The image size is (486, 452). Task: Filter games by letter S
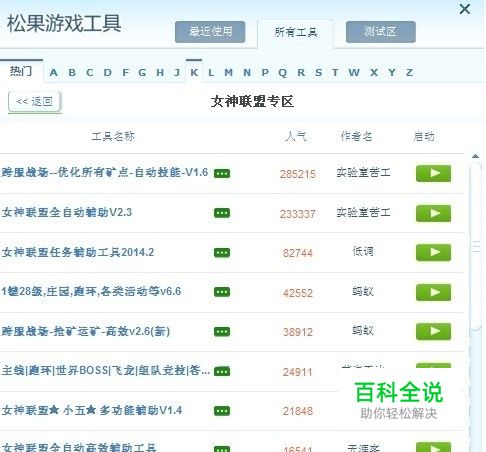[x=319, y=73]
